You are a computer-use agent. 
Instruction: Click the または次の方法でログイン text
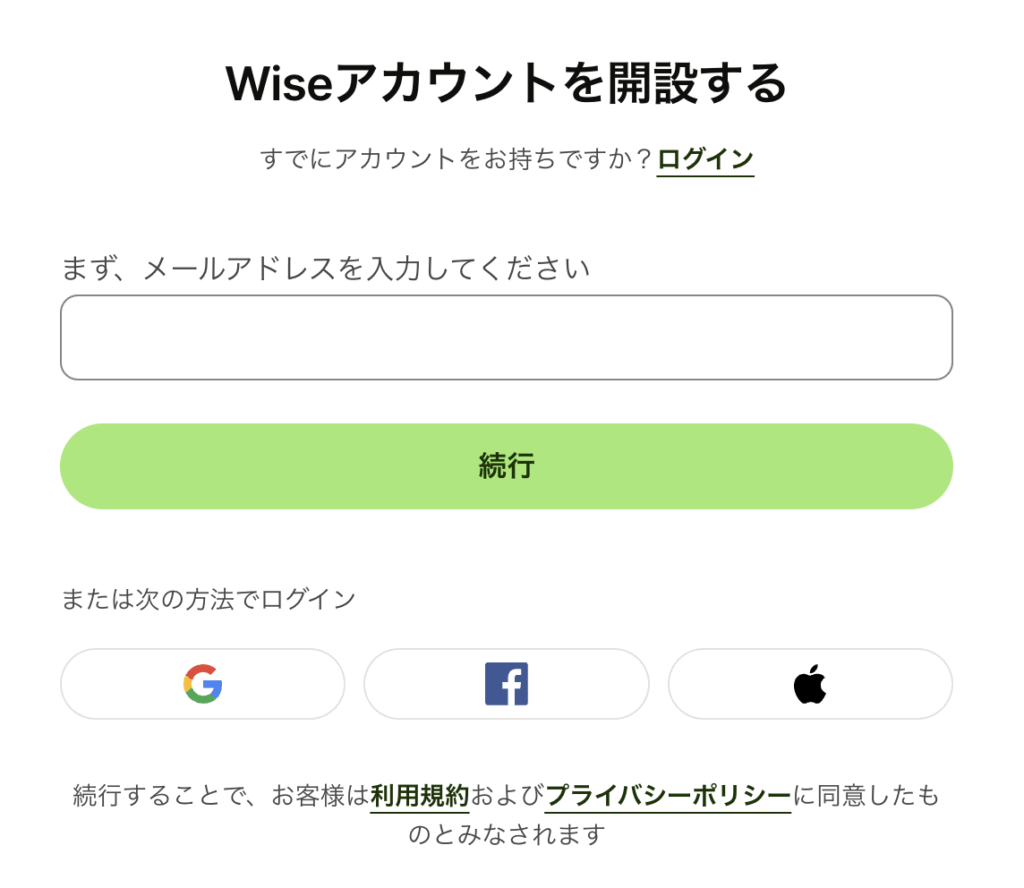[208, 599]
